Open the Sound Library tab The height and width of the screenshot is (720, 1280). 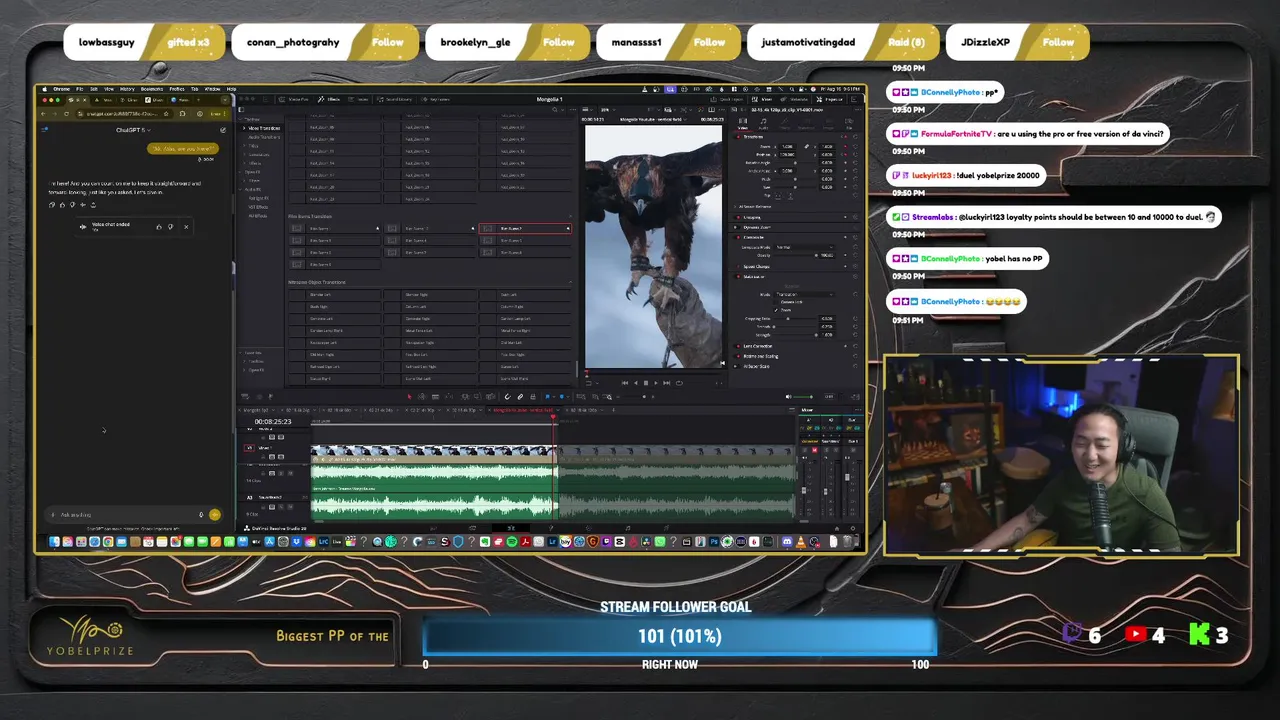tap(396, 99)
